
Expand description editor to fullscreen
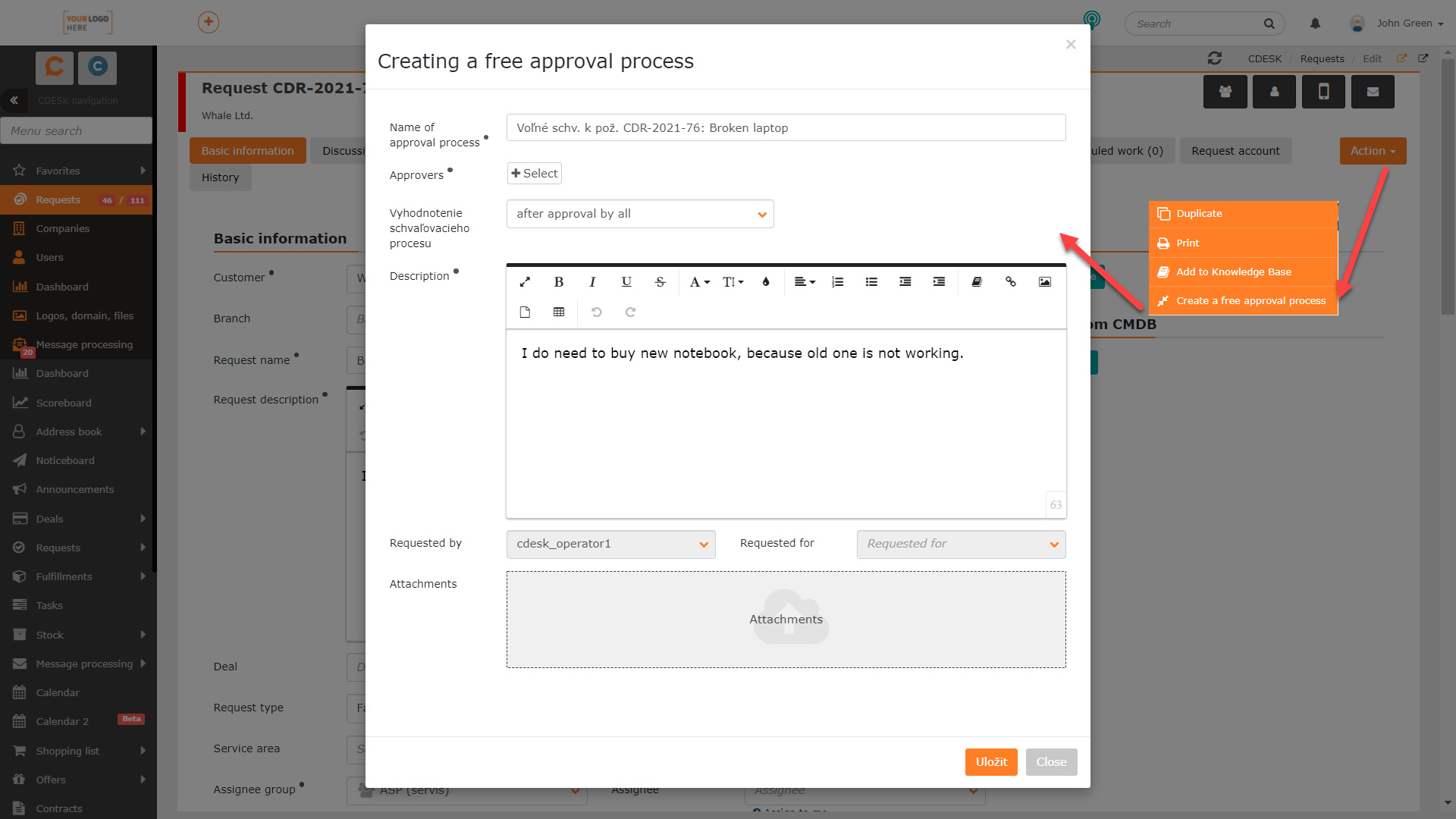(525, 282)
